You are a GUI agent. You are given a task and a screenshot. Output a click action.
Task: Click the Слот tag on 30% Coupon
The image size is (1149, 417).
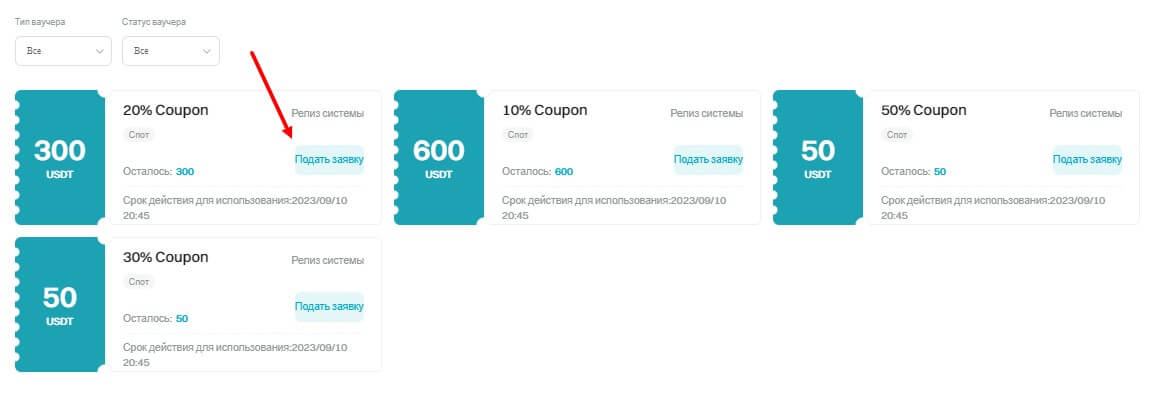[x=139, y=281]
